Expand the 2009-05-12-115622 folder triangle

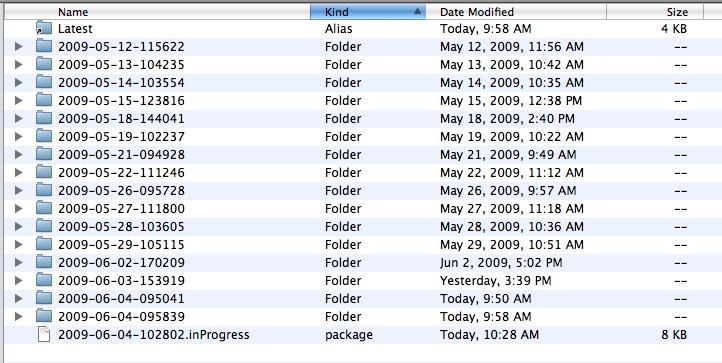coord(18,47)
